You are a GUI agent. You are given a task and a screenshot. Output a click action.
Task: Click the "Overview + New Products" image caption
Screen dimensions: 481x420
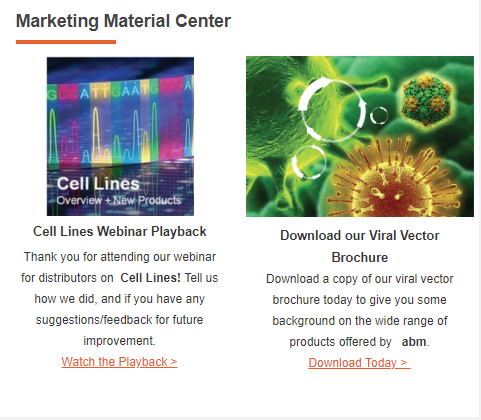pos(119,200)
